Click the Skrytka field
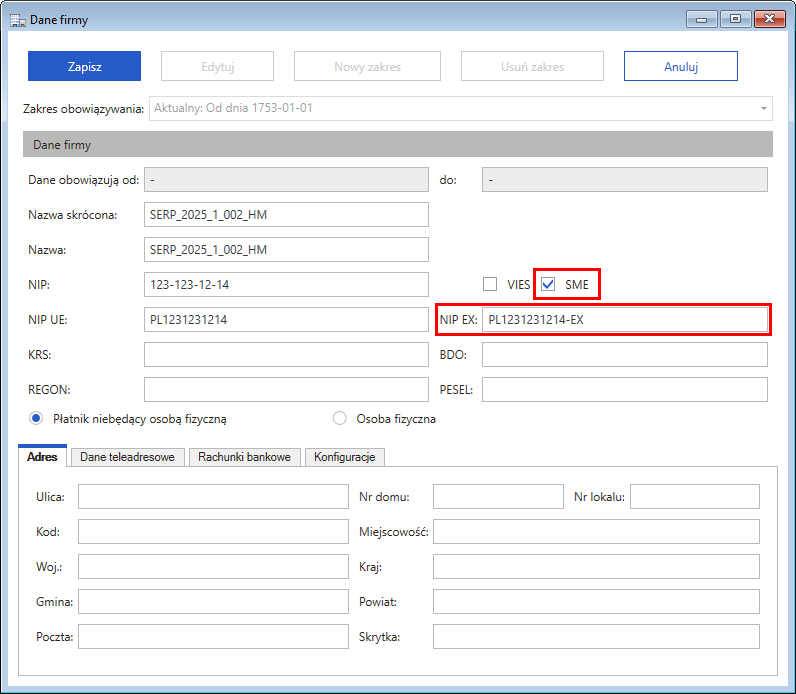This screenshot has height=694, width=796. click(596, 636)
